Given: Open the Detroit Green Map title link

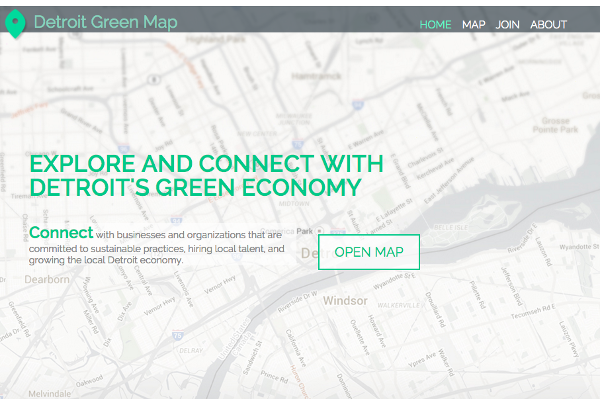Looking at the screenshot, I should click(x=106, y=22).
